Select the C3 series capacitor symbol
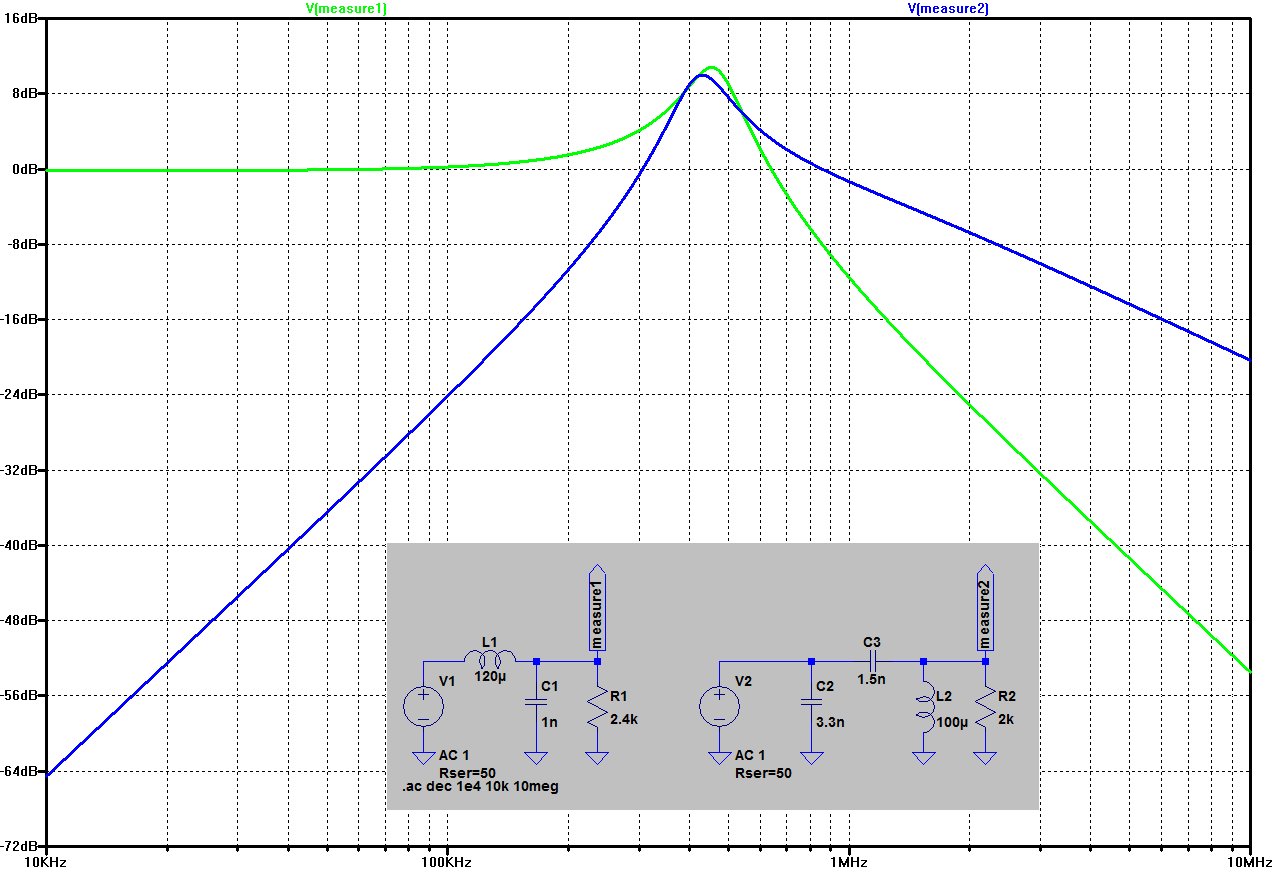 pos(871,661)
